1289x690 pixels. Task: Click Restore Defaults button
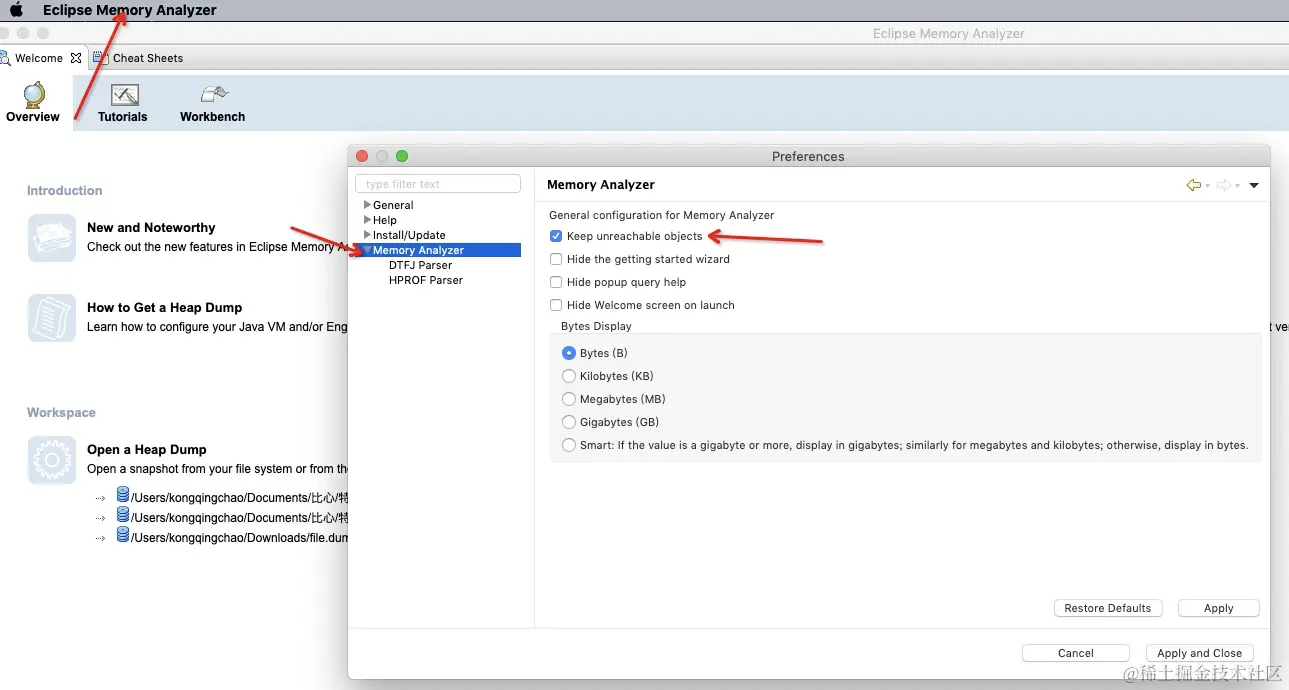click(x=1107, y=608)
